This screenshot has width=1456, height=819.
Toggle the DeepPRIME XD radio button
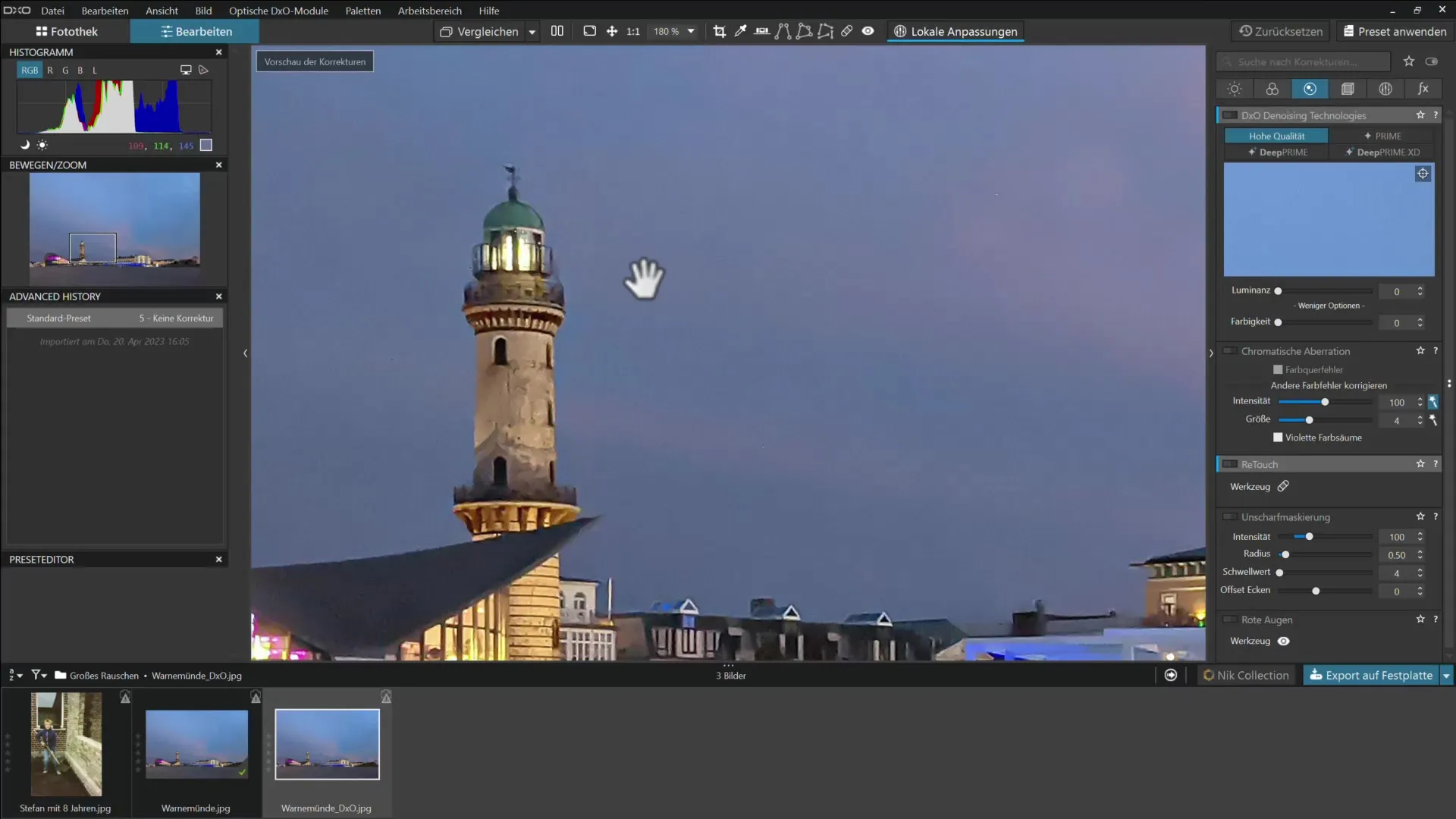(x=1387, y=152)
